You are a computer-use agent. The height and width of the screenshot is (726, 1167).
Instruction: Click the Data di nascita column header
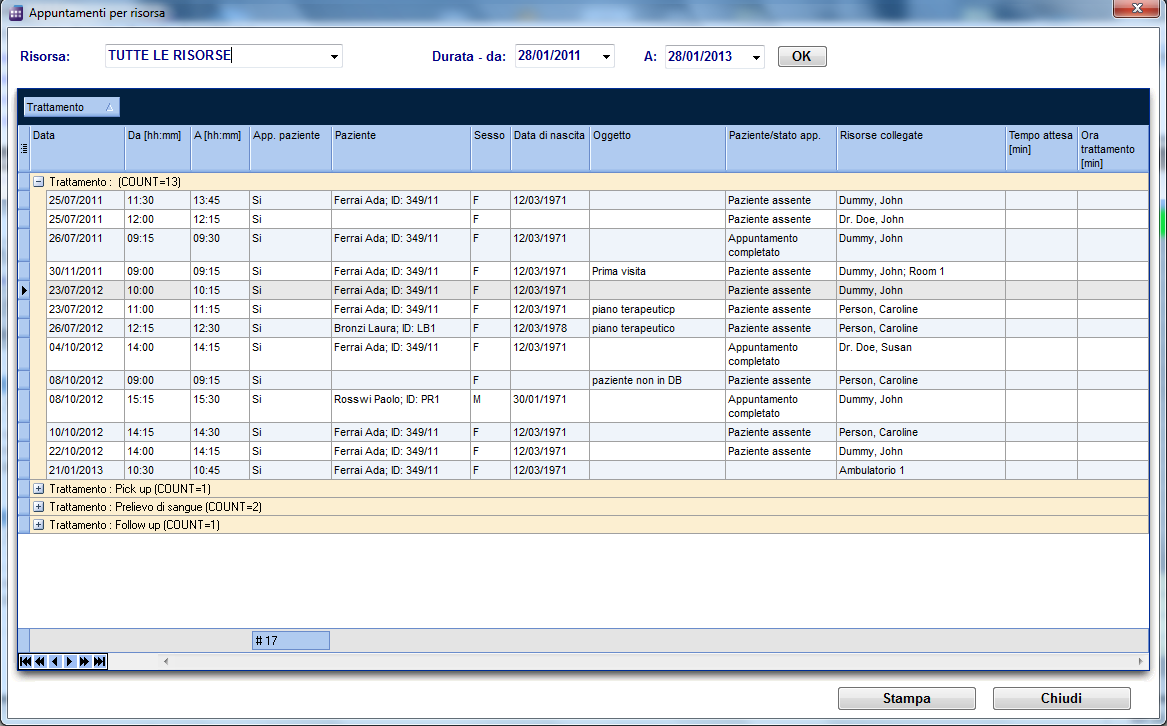pos(550,148)
